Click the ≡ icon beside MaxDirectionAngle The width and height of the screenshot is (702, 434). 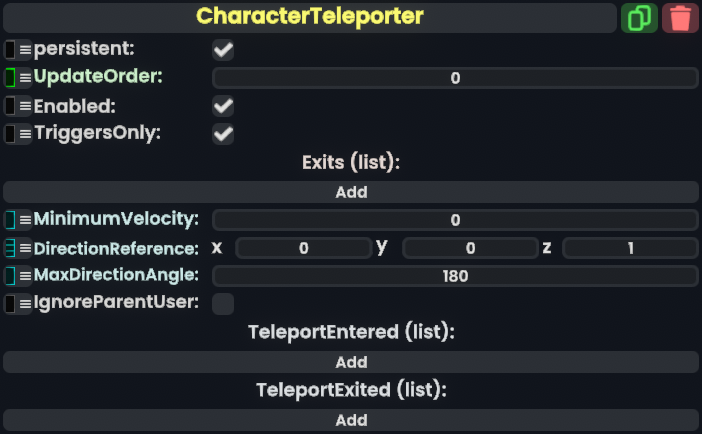(x=25, y=275)
